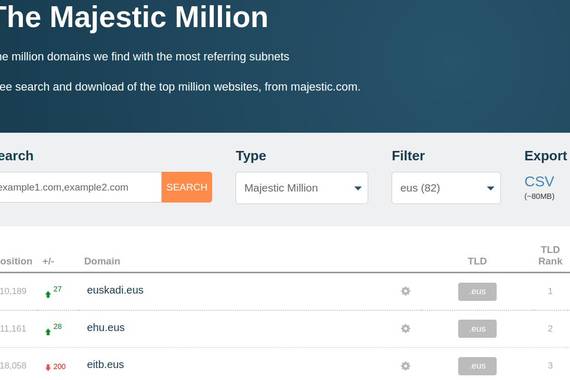Open the gear options for ehu.eus
This screenshot has height=380, width=570.
[x=405, y=329]
